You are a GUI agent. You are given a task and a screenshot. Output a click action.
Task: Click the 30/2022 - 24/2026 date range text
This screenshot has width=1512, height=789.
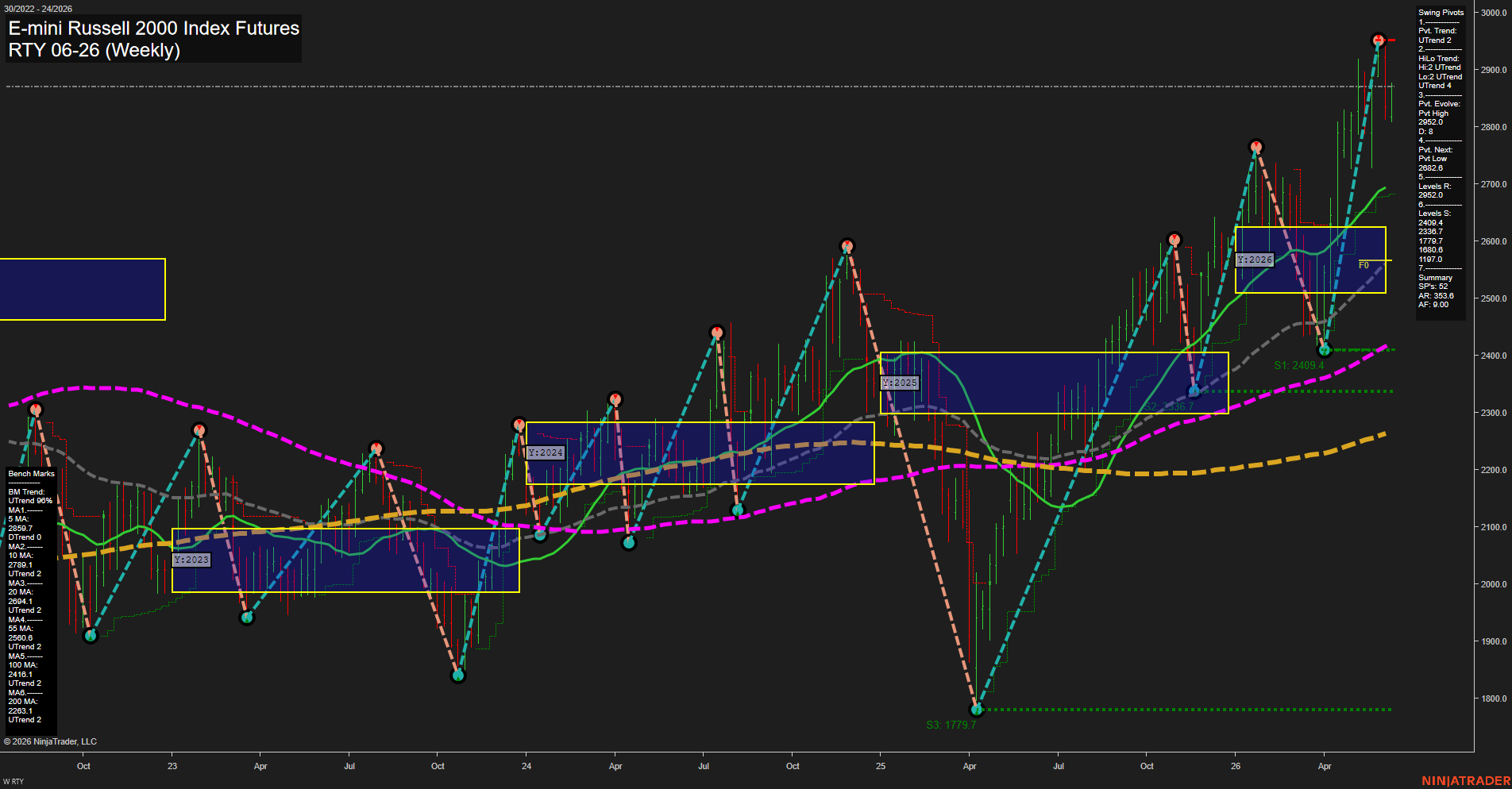(38, 9)
